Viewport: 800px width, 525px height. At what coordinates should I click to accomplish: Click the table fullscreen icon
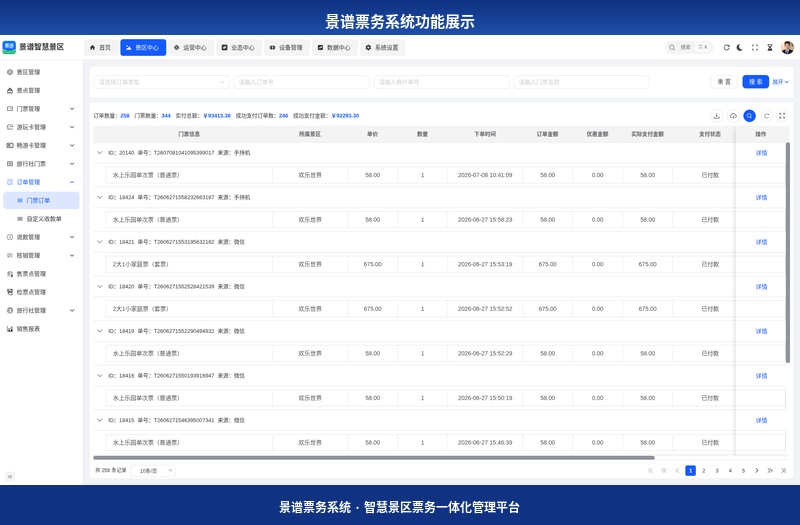click(x=782, y=116)
